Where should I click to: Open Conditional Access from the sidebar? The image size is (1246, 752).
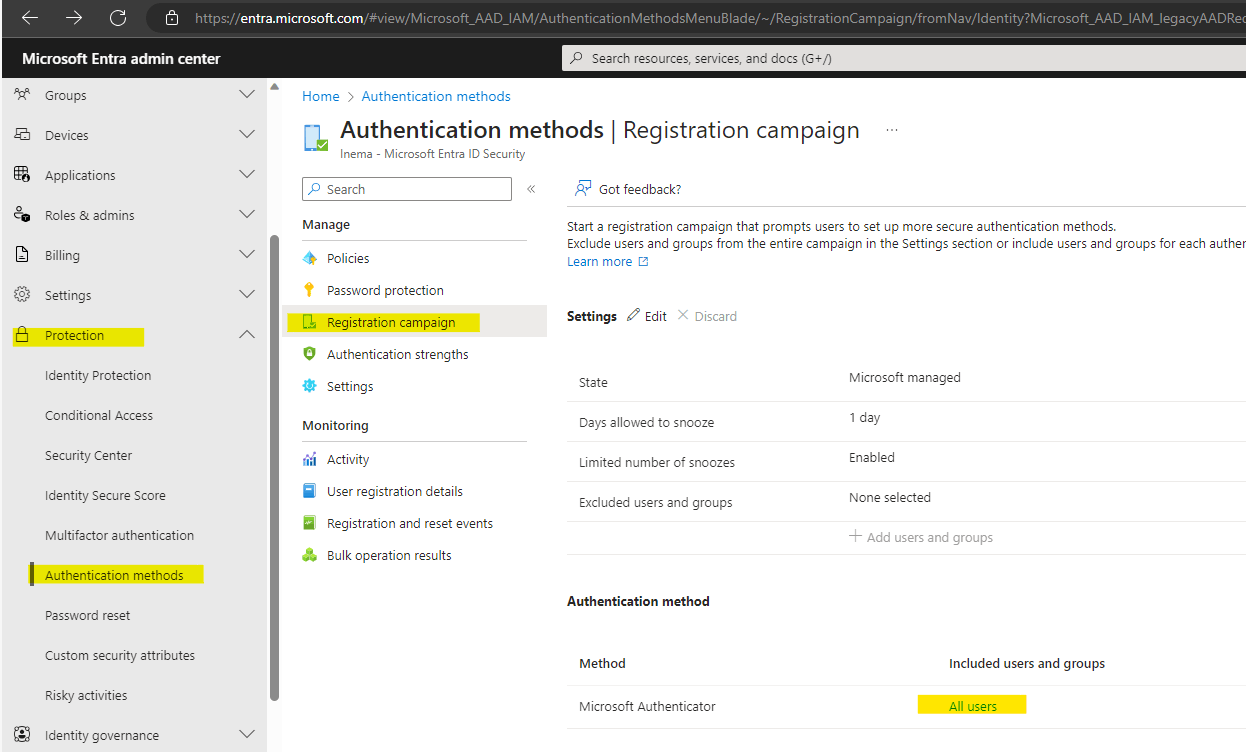pos(99,414)
